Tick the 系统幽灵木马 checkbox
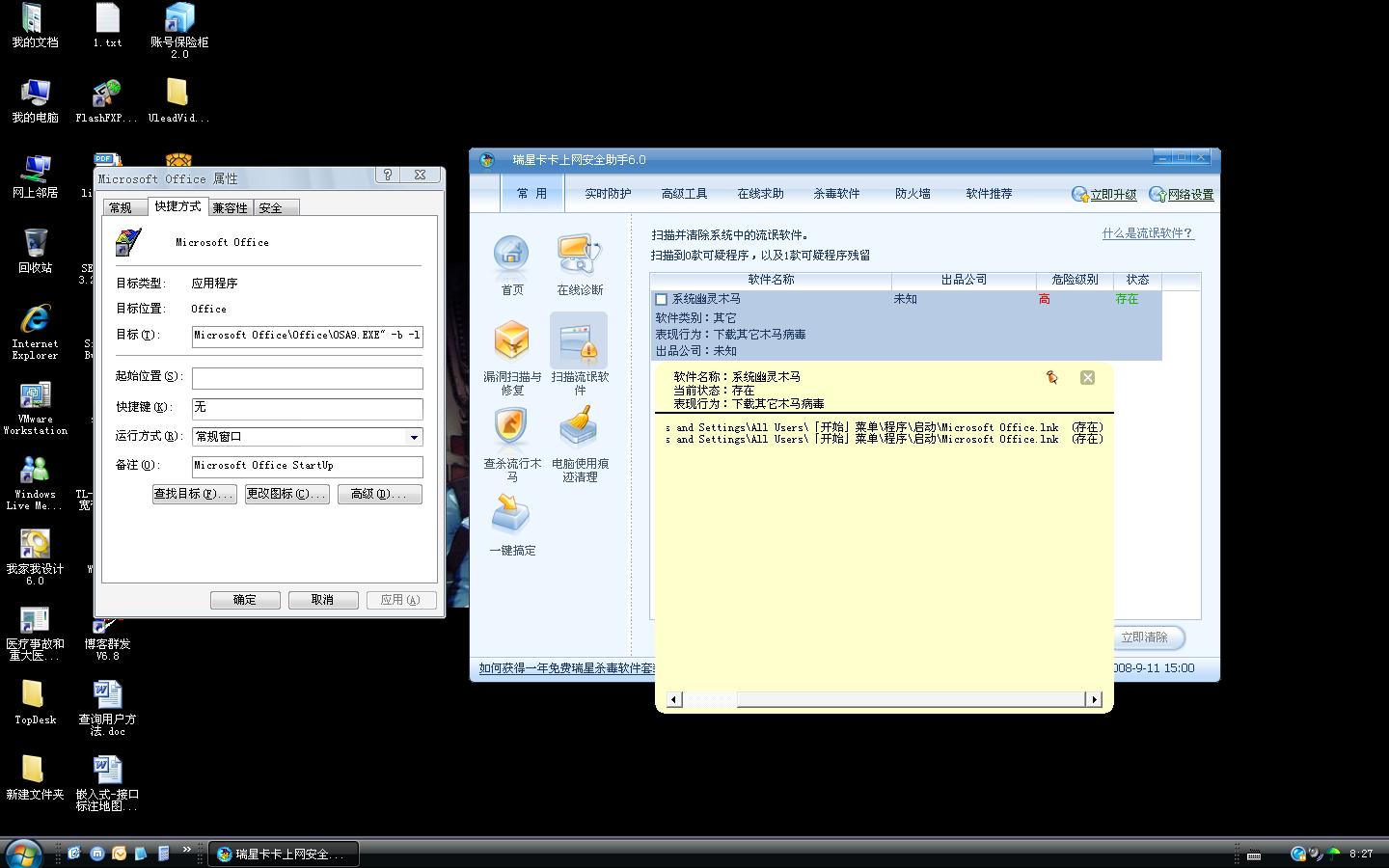Image resolution: width=1389 pixels, height=868 pixels. pyautogui.click(x=661, y=300)
